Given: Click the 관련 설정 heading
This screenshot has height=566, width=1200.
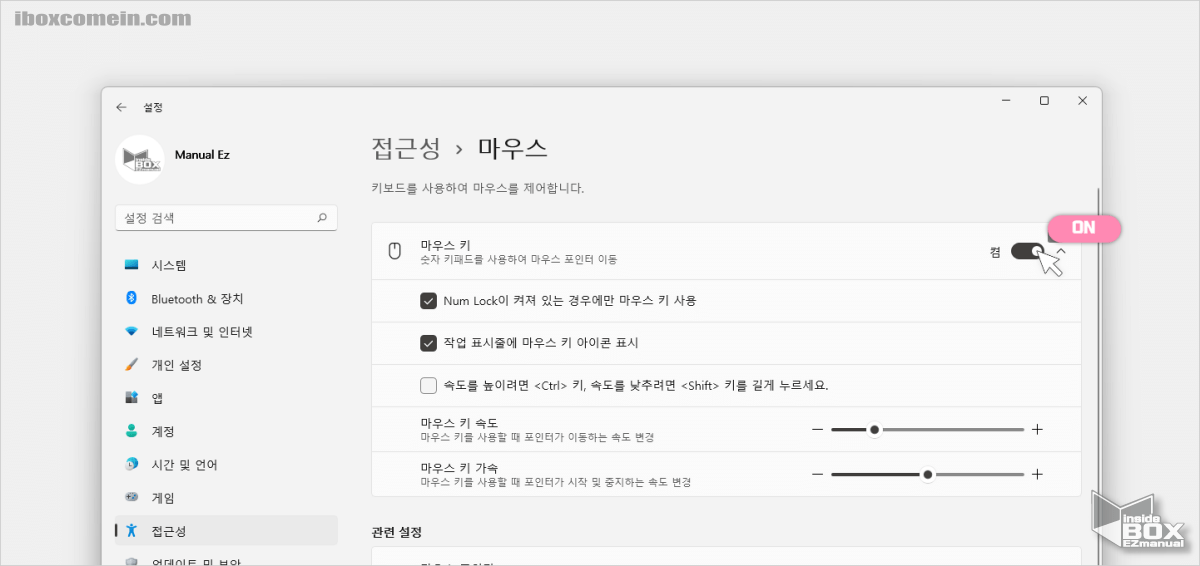Looking at the screenshot, I should tap(396, 531).
